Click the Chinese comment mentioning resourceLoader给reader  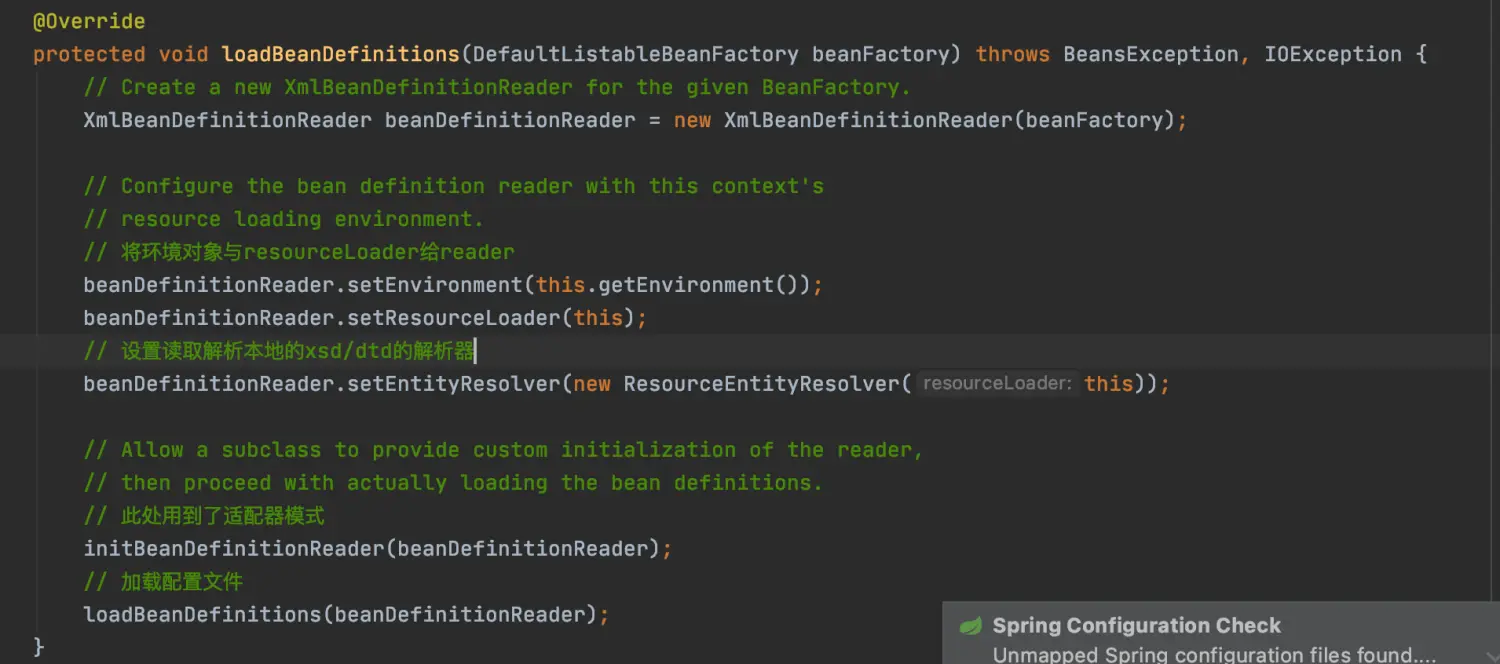tap(299, 252)
